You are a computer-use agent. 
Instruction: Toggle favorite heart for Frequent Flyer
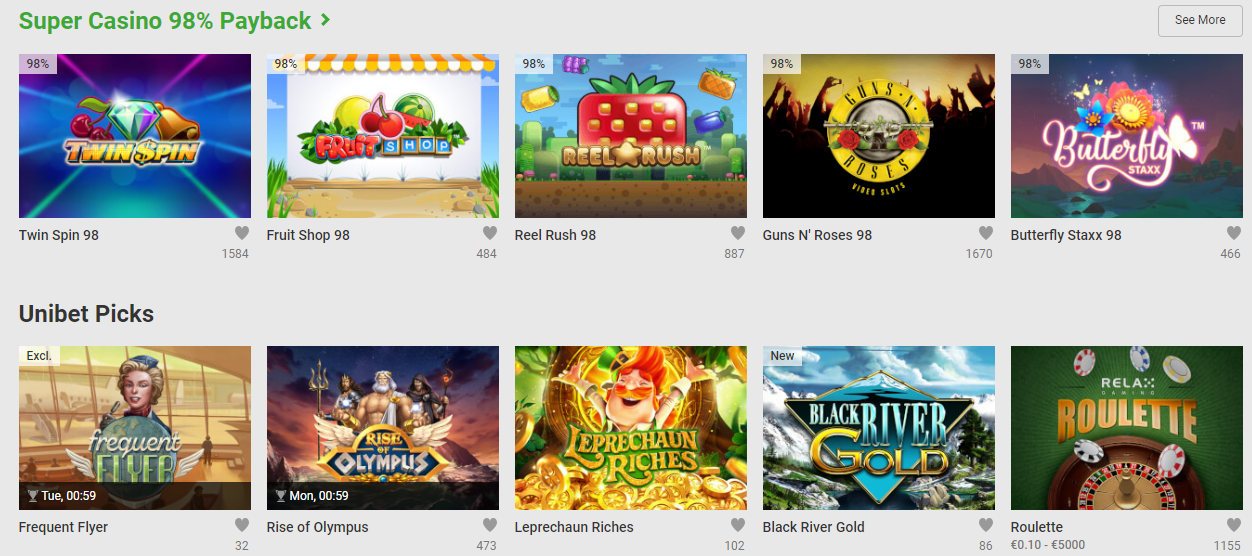coord(242,525)
